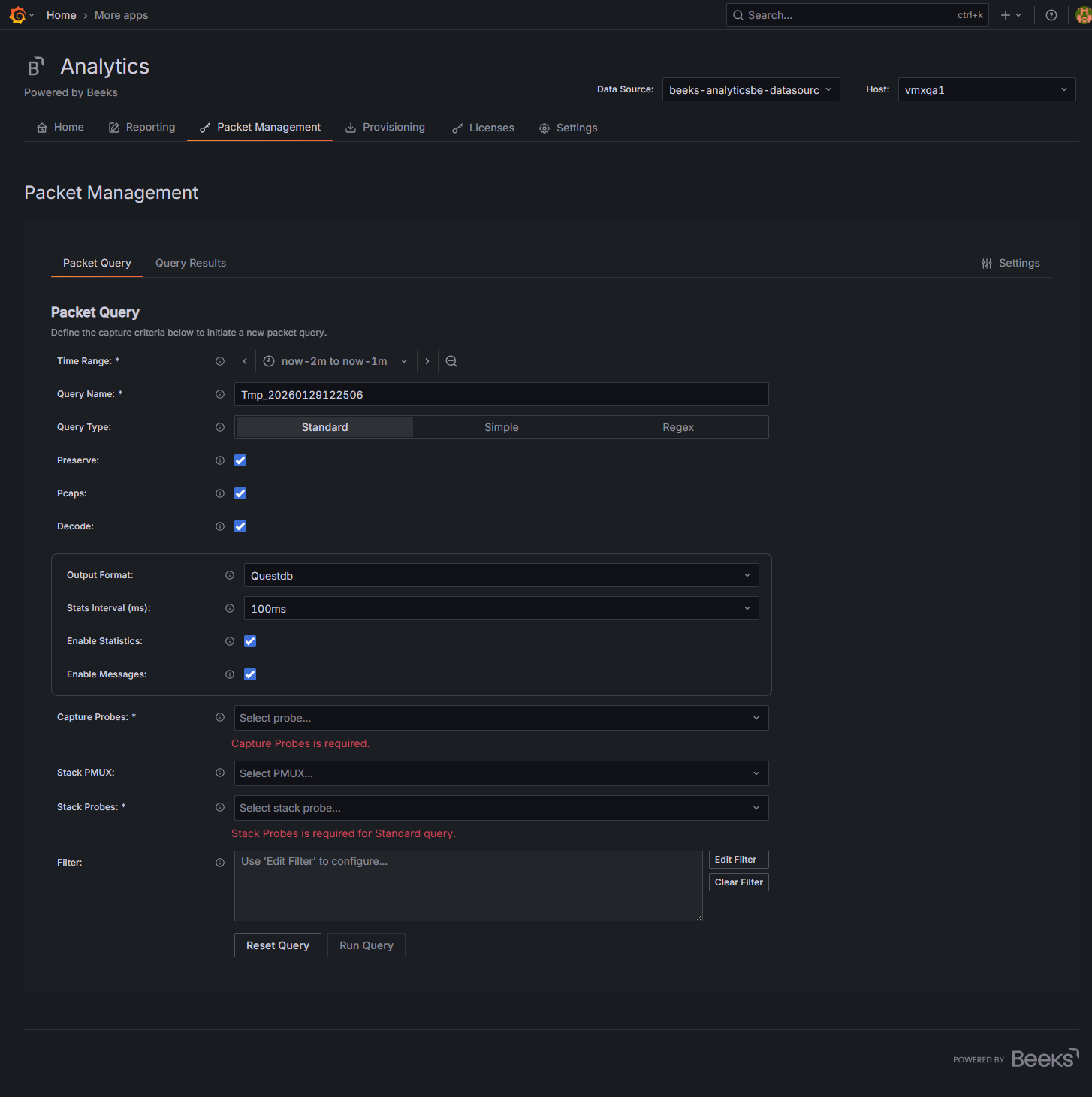Disable the Enable Statistics checkbox
The width and height of the screenshot is (1092, 1097).
click(x=250, y=641)
